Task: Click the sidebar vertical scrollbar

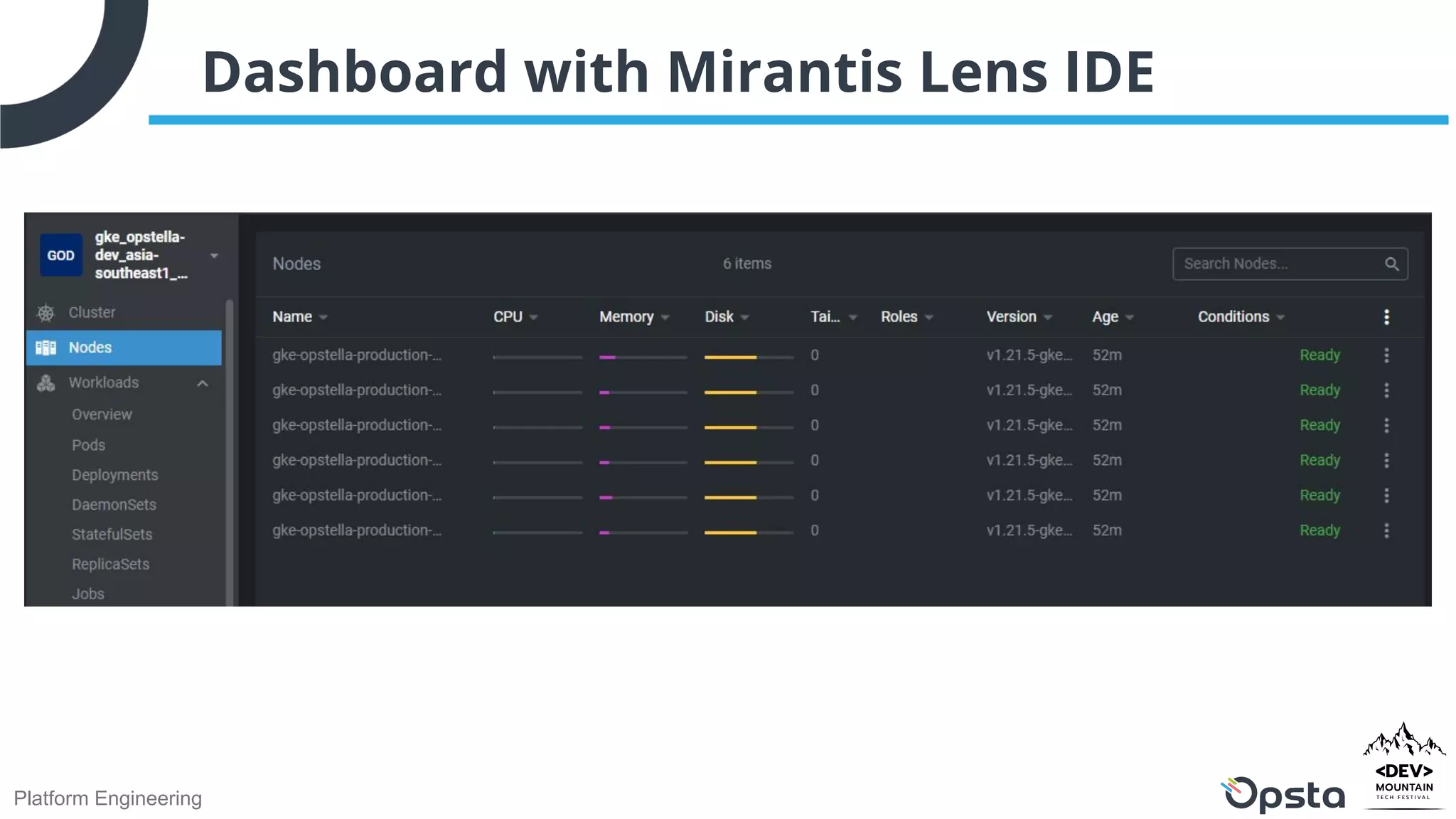Action: click(229, 452)
